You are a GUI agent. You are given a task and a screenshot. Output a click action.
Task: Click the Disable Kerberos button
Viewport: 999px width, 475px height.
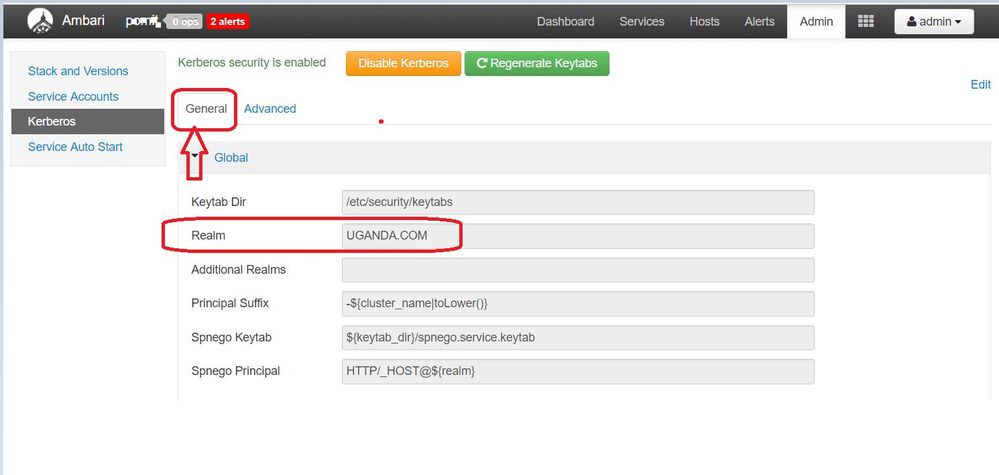pyautogui.click(x=403, y=64)
